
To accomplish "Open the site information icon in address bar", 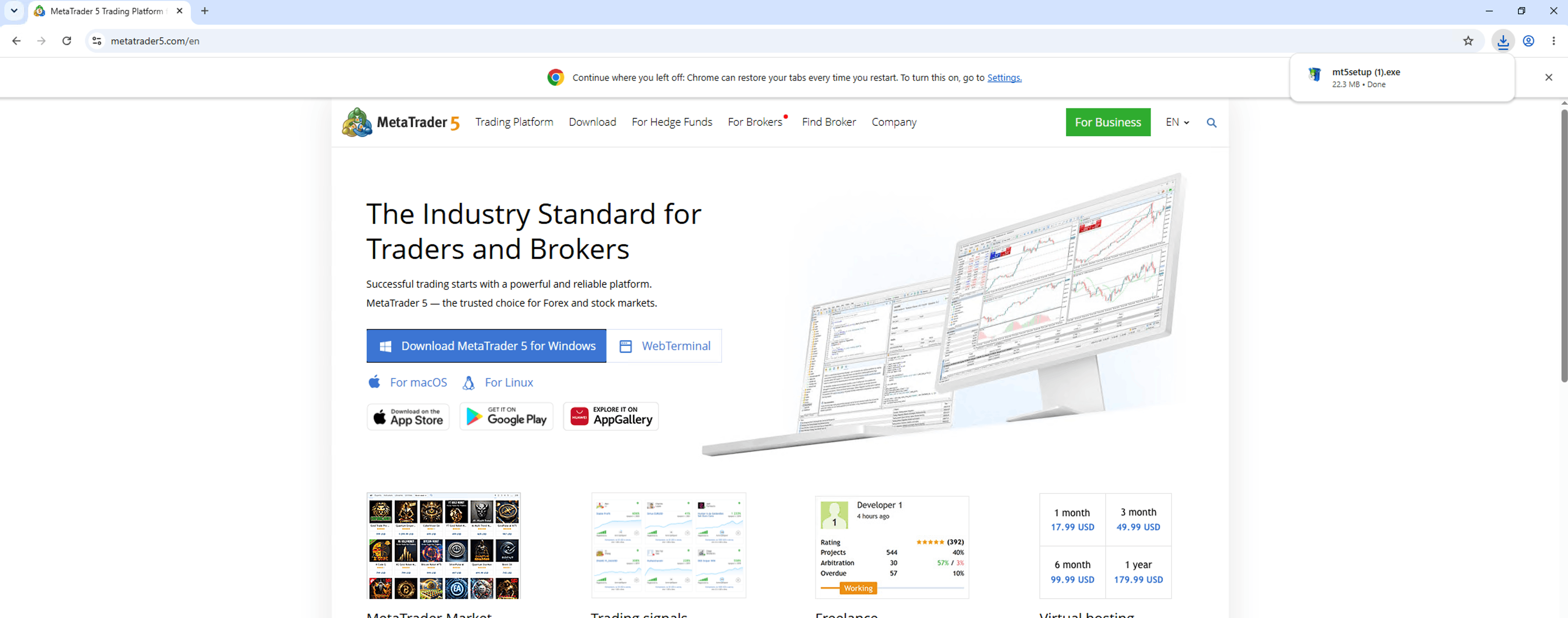I will (x=97, y=41).
